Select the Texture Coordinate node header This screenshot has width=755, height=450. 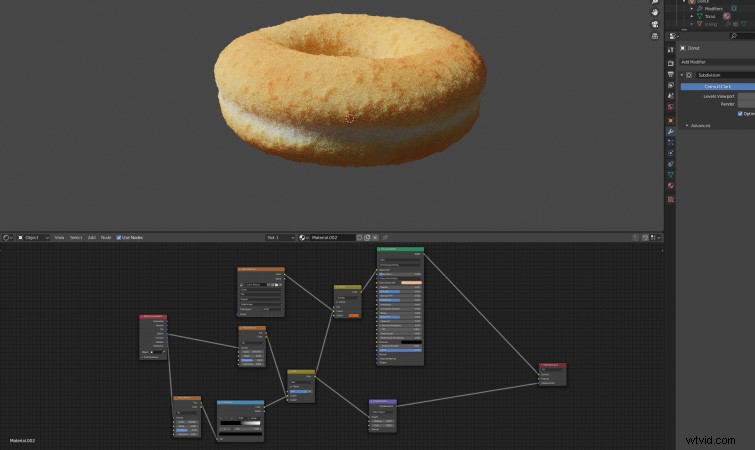click(153, 317)
